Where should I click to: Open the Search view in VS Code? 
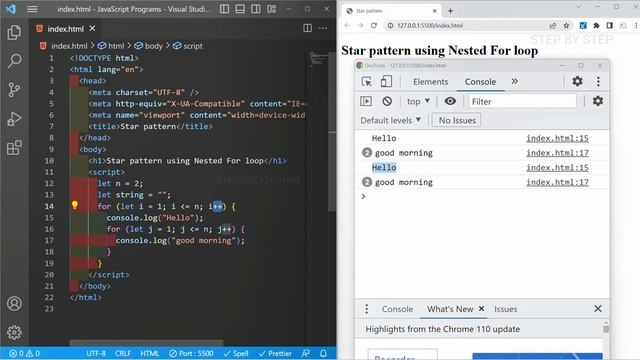click(x=14, y=61)
